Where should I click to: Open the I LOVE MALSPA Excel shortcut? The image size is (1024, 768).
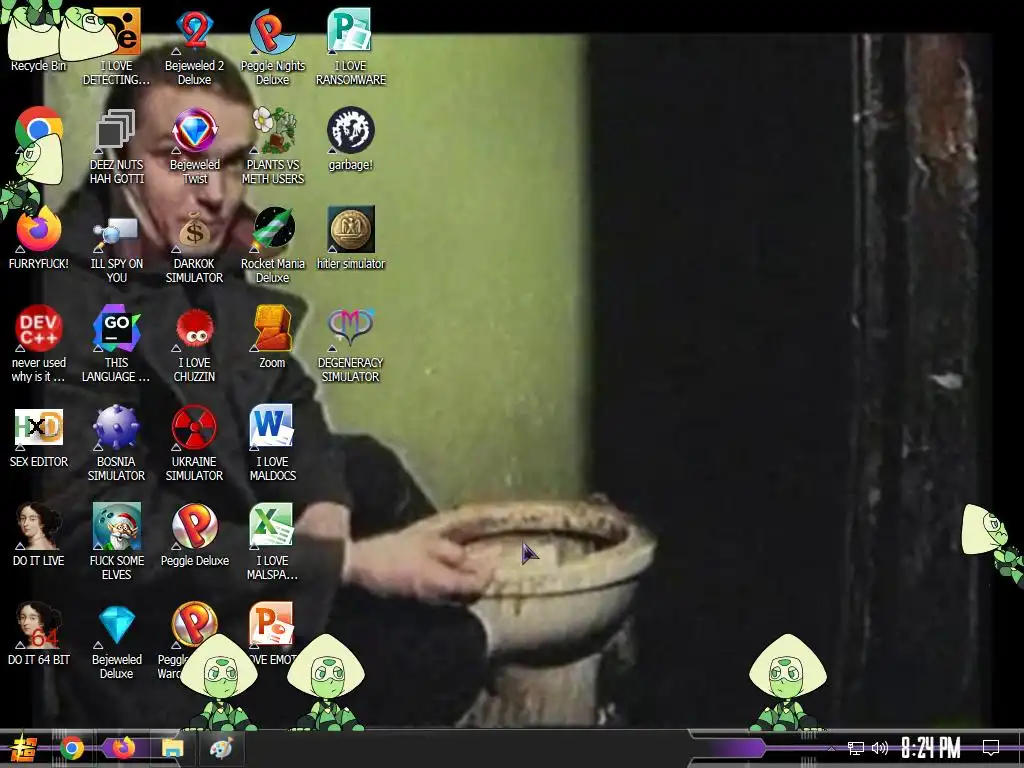click(x=272, y=541)
